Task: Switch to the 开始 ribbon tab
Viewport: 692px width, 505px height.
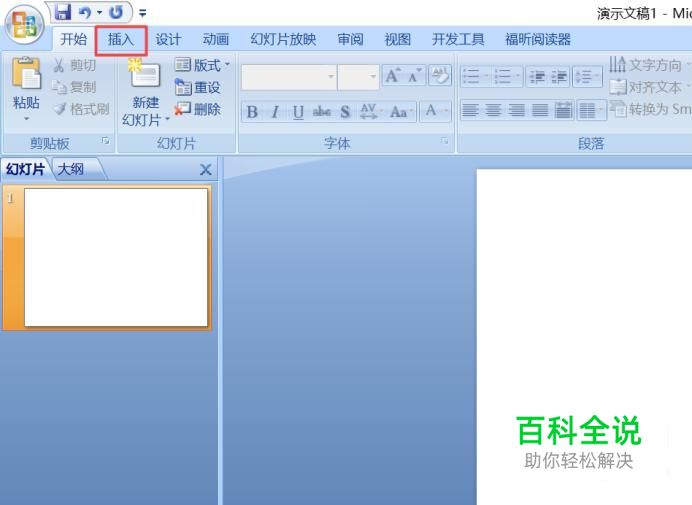Action: [x=74, y=39]
